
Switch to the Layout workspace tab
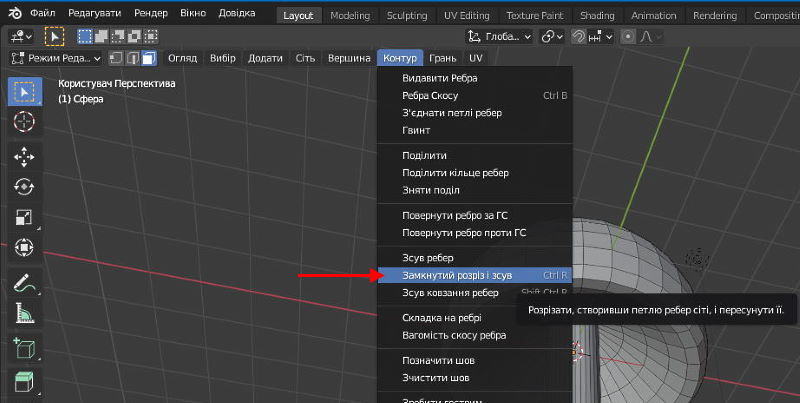(298, 15)
